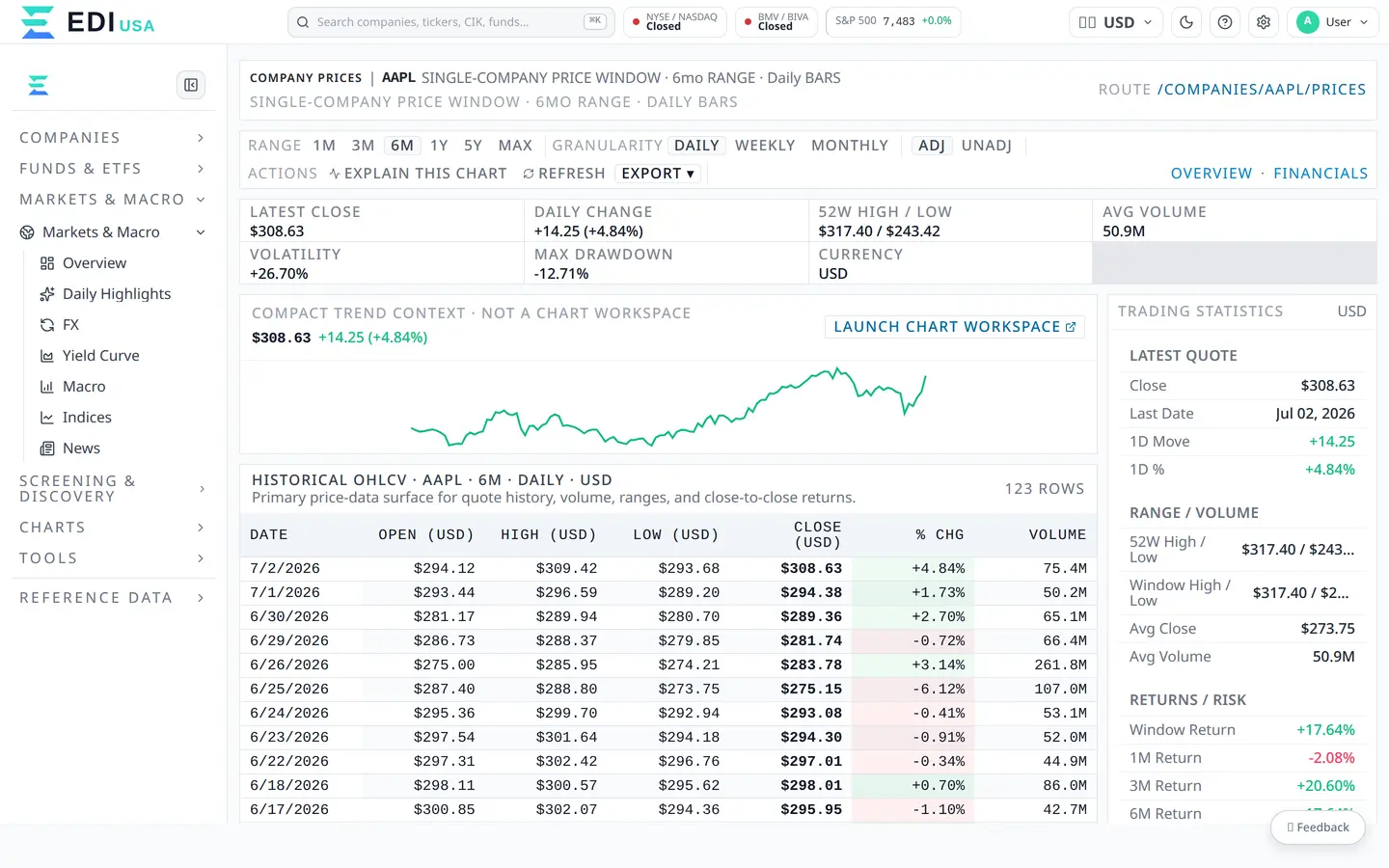Expand the Reference Data section
This screenshot has height=868, width=1389.
112,598
